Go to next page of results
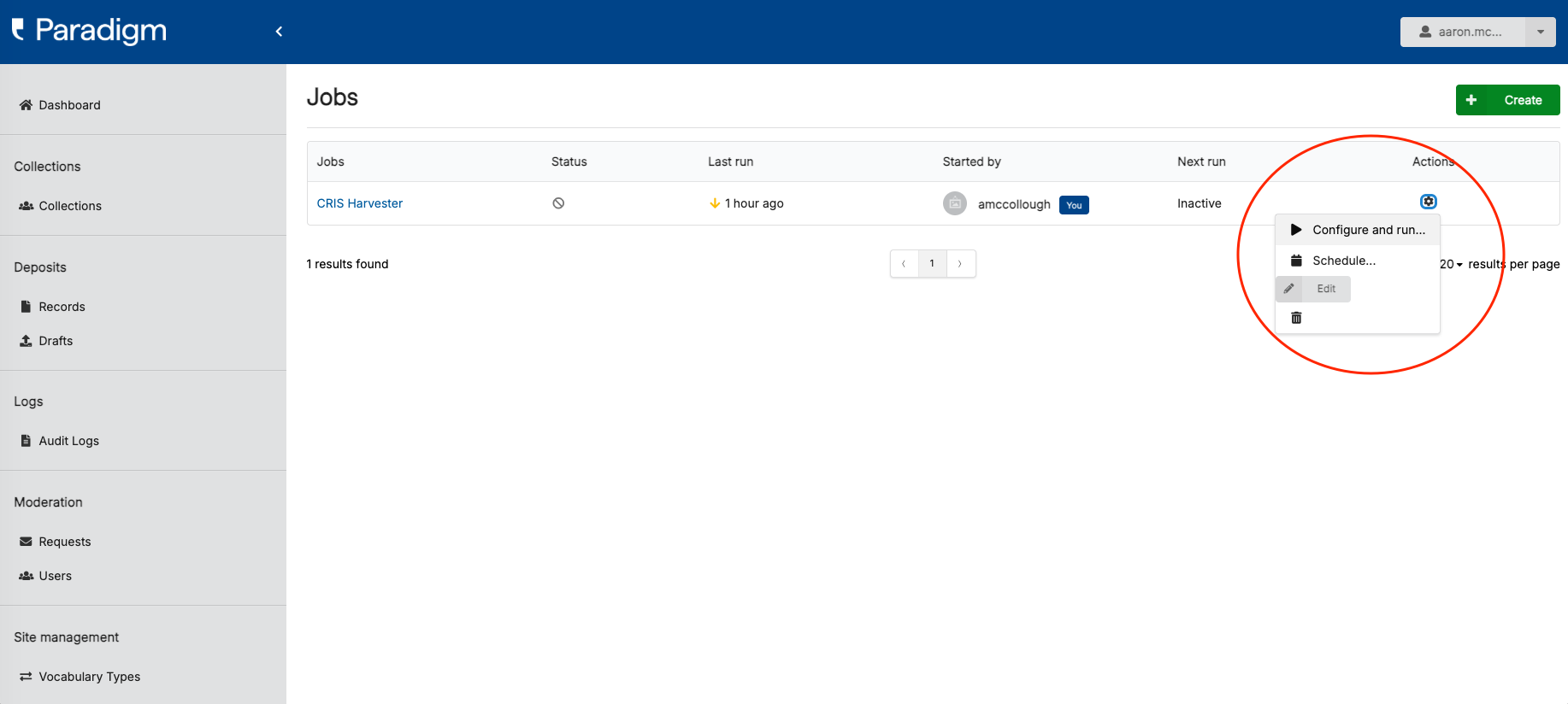This screenshot has width=1568, height=704. pyautogui.click(x=960, y=263)
